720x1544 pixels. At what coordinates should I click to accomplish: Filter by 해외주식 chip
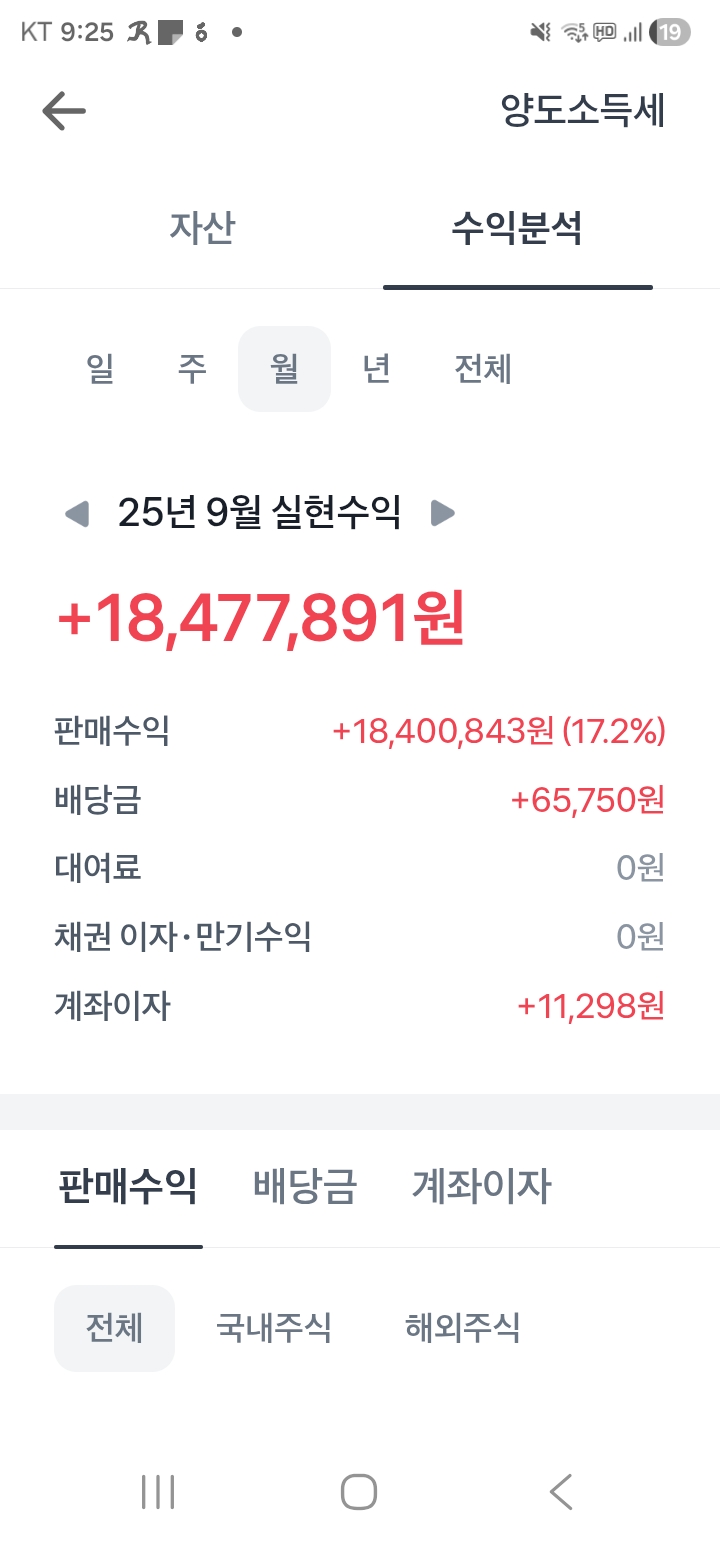click(x=463, y=1328)
